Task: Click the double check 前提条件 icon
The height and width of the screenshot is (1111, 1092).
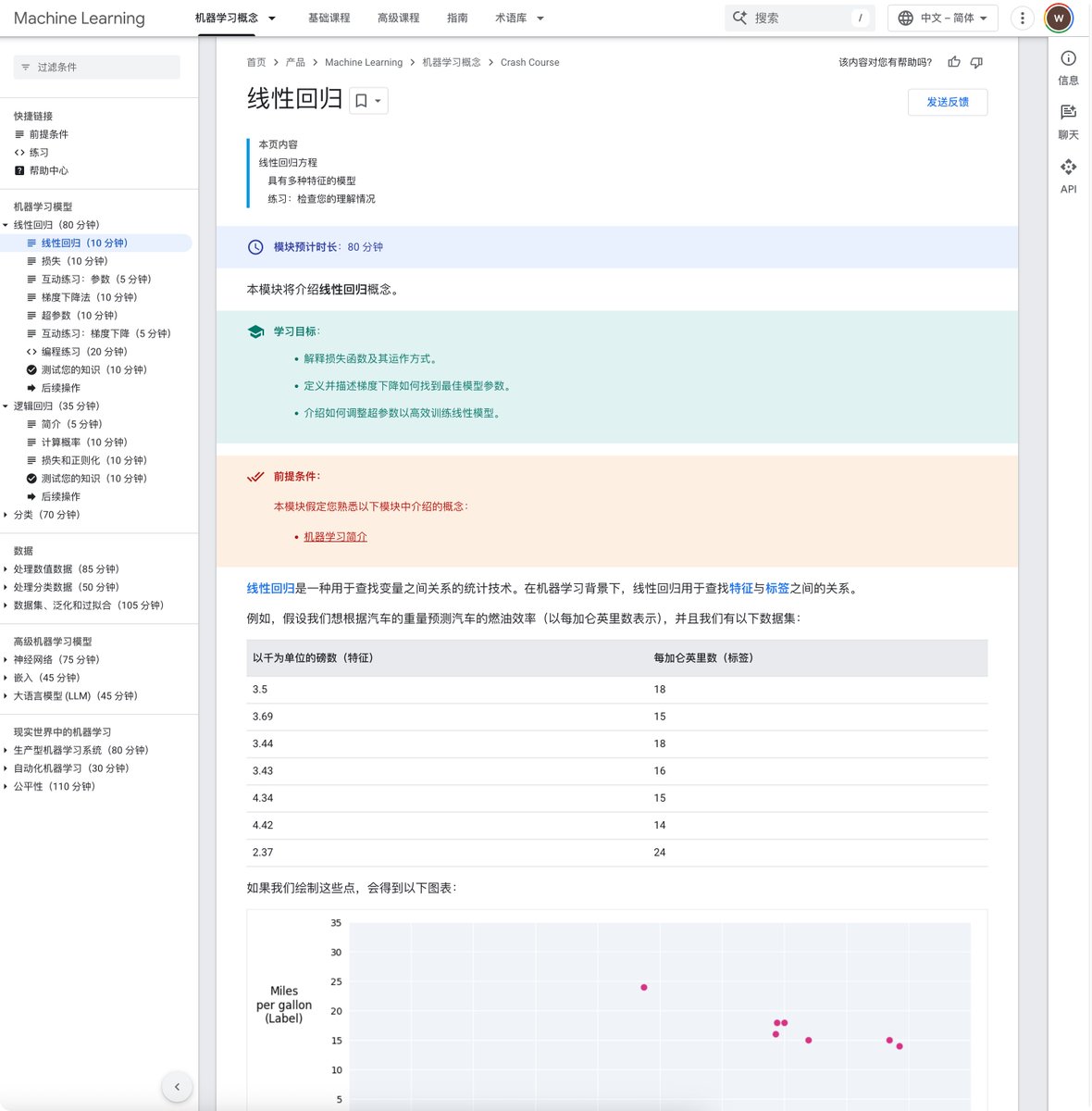Action: pyautogui.click(x=255, y=477)
